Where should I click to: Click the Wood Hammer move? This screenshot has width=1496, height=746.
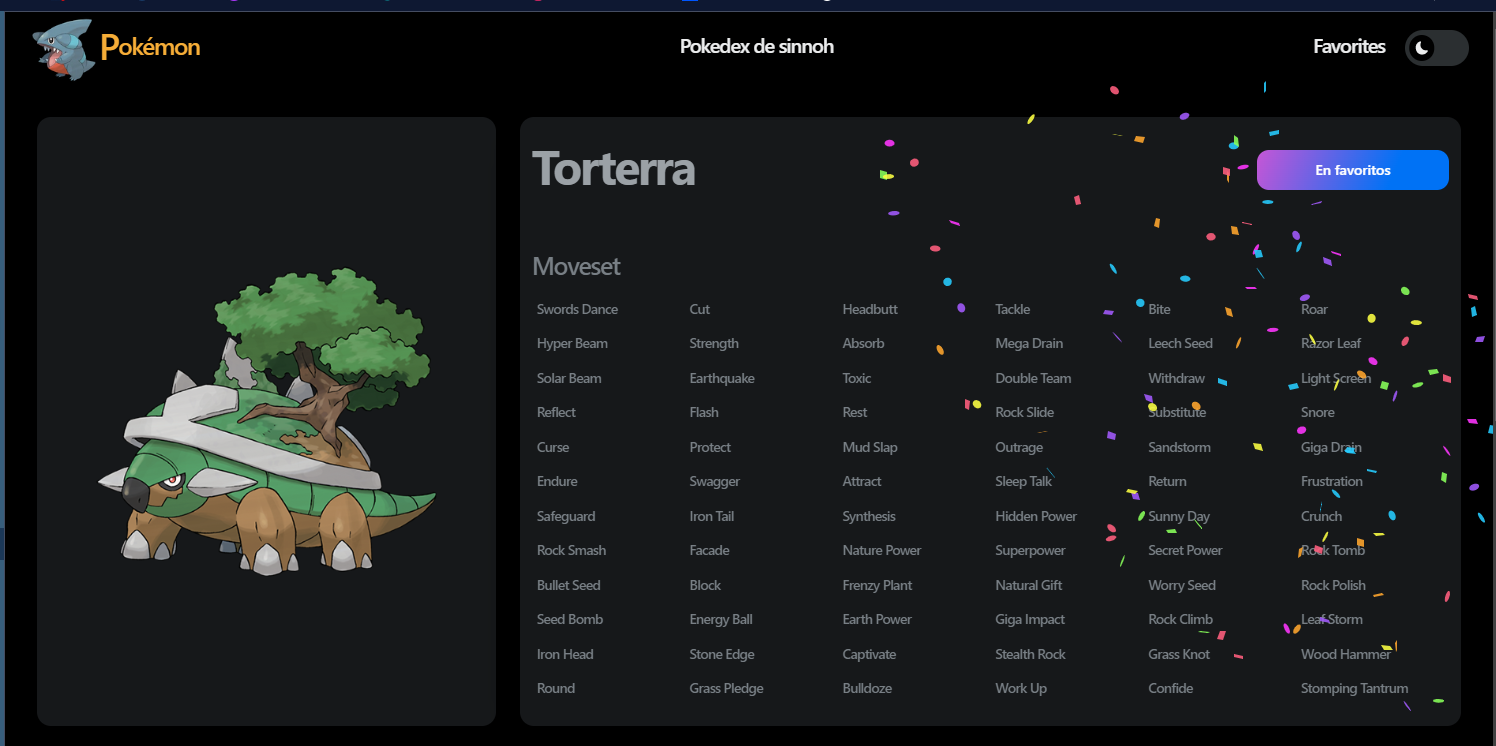1346,654
